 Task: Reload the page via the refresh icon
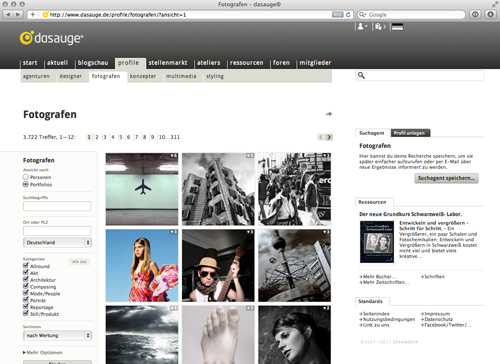coord(348,15)
